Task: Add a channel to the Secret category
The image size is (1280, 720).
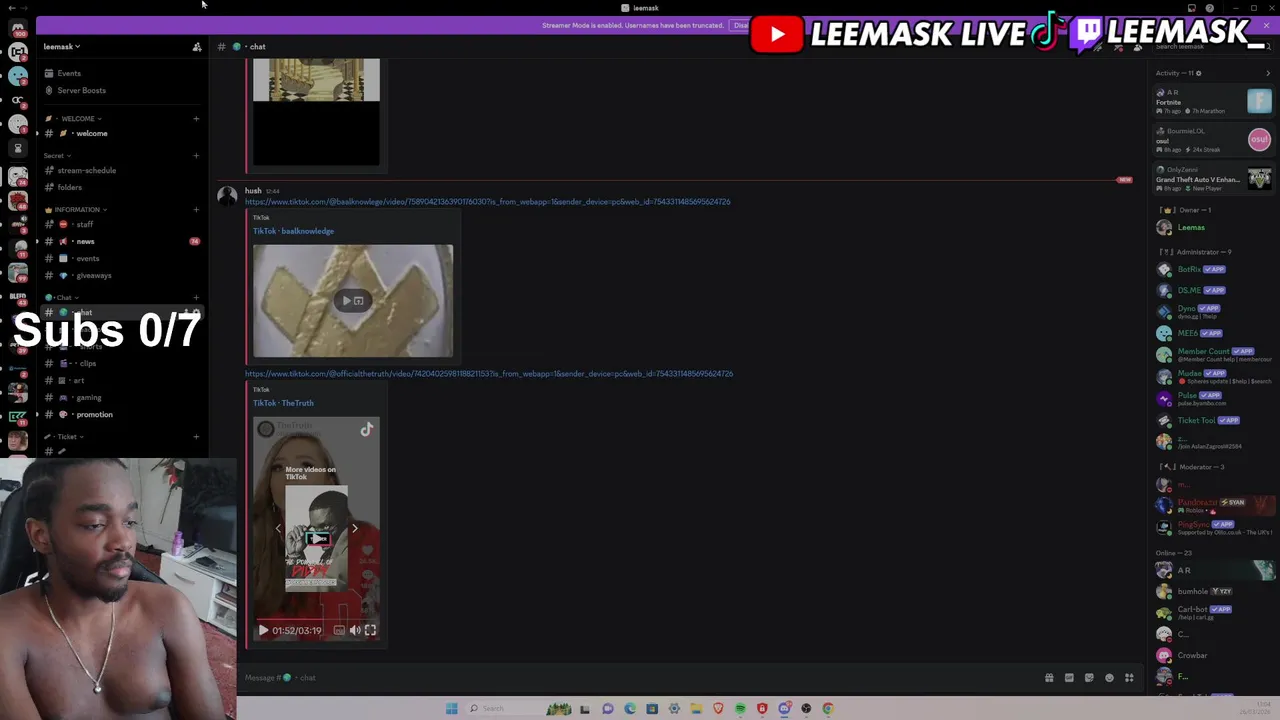Action: click(x=196, y=155)
